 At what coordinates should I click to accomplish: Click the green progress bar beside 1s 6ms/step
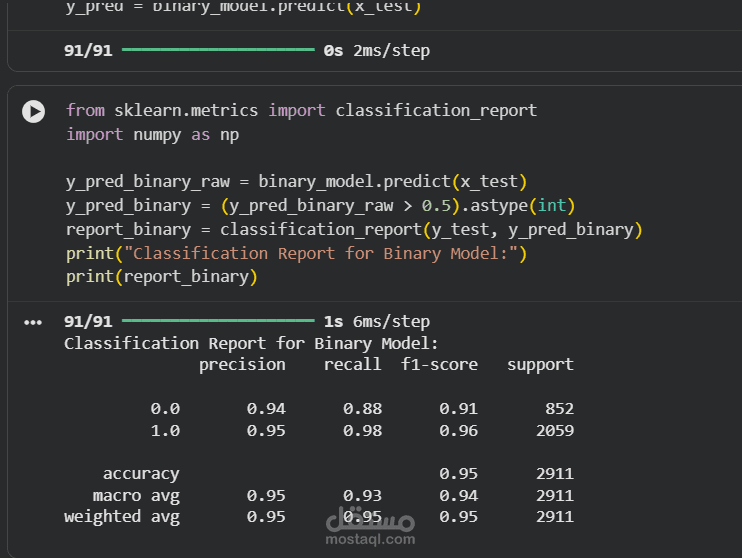[x=218, y=321]
